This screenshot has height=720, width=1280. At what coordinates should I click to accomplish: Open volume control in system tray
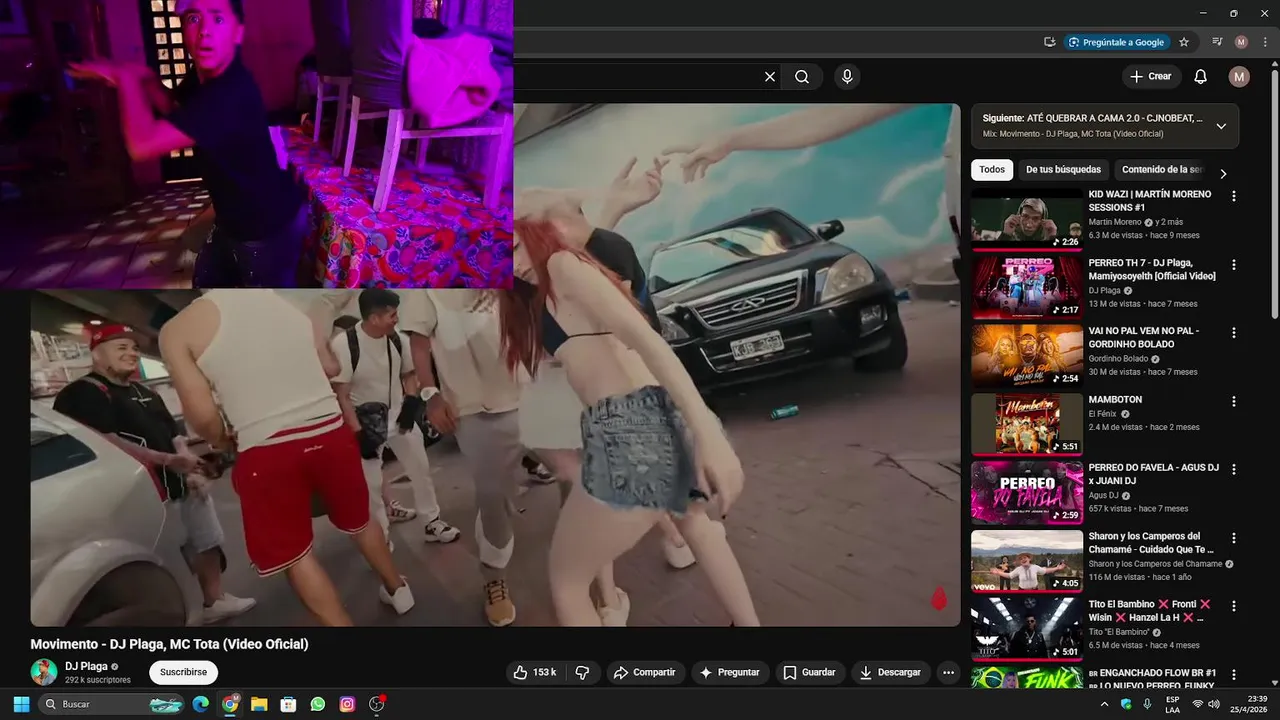tap(1214, 704)
